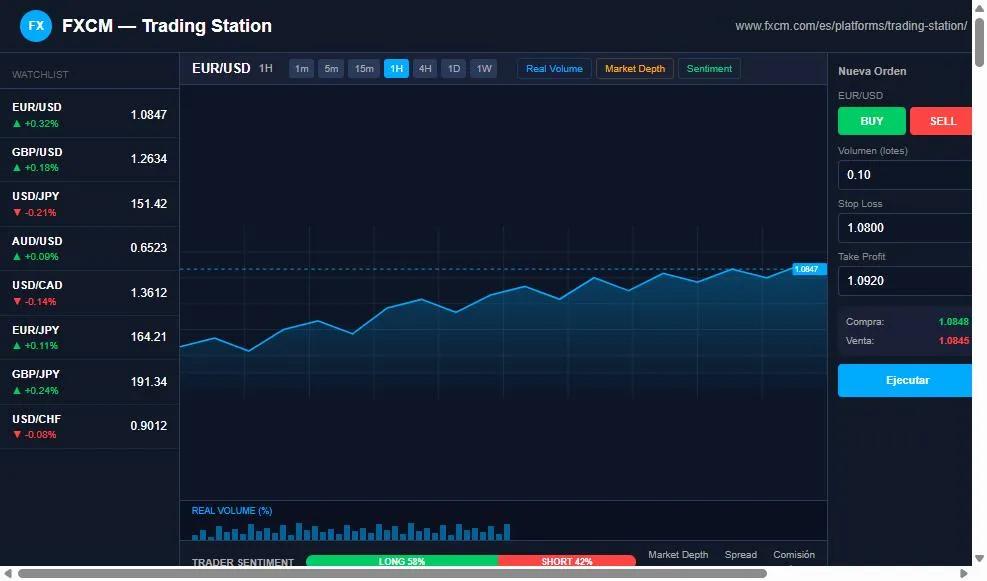987x581 pixels.
Task: Click the scroll left arrow
Action: click(x=8, y=573)
